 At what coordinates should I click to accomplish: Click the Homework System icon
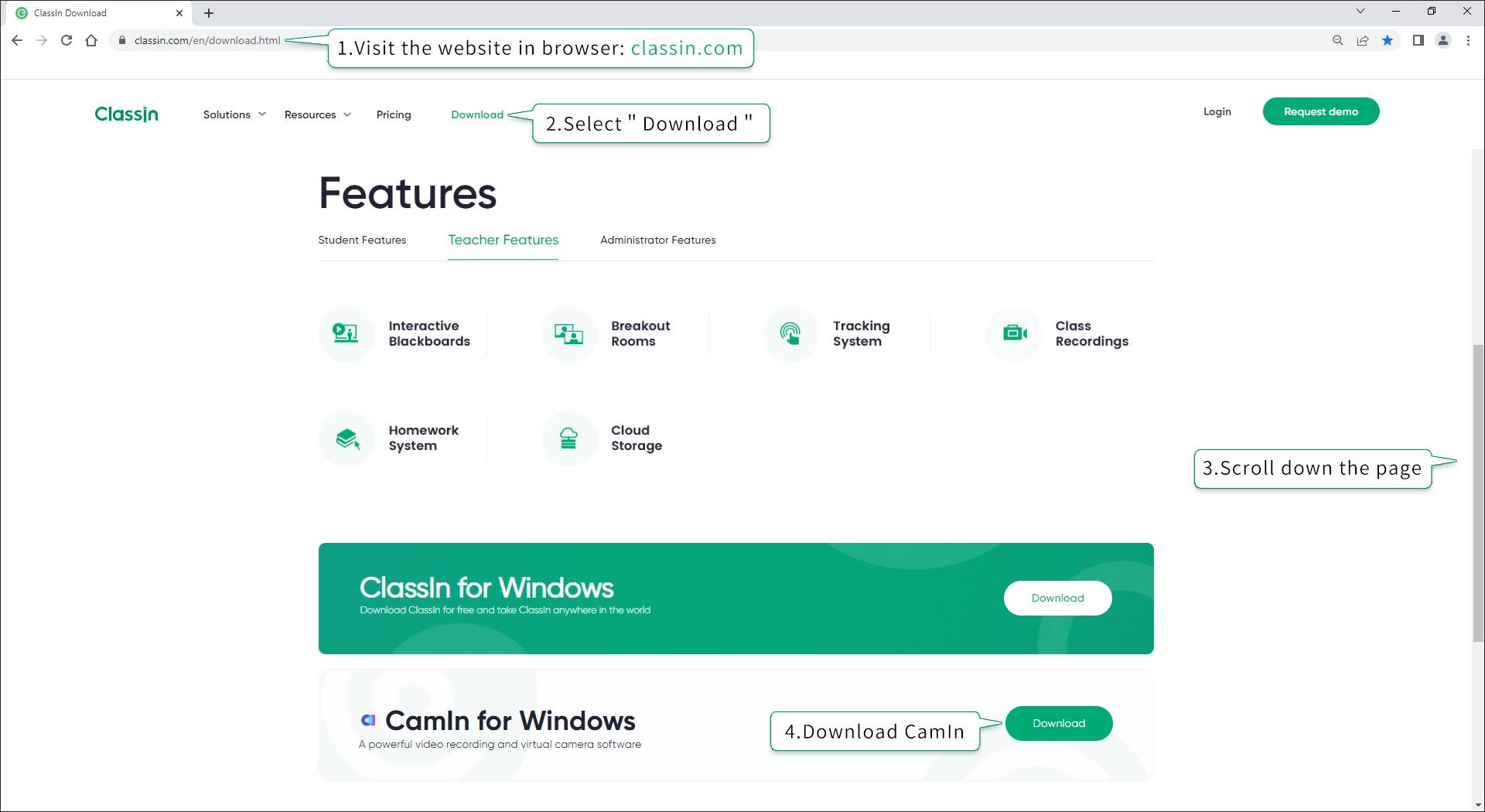click(347, 438)
